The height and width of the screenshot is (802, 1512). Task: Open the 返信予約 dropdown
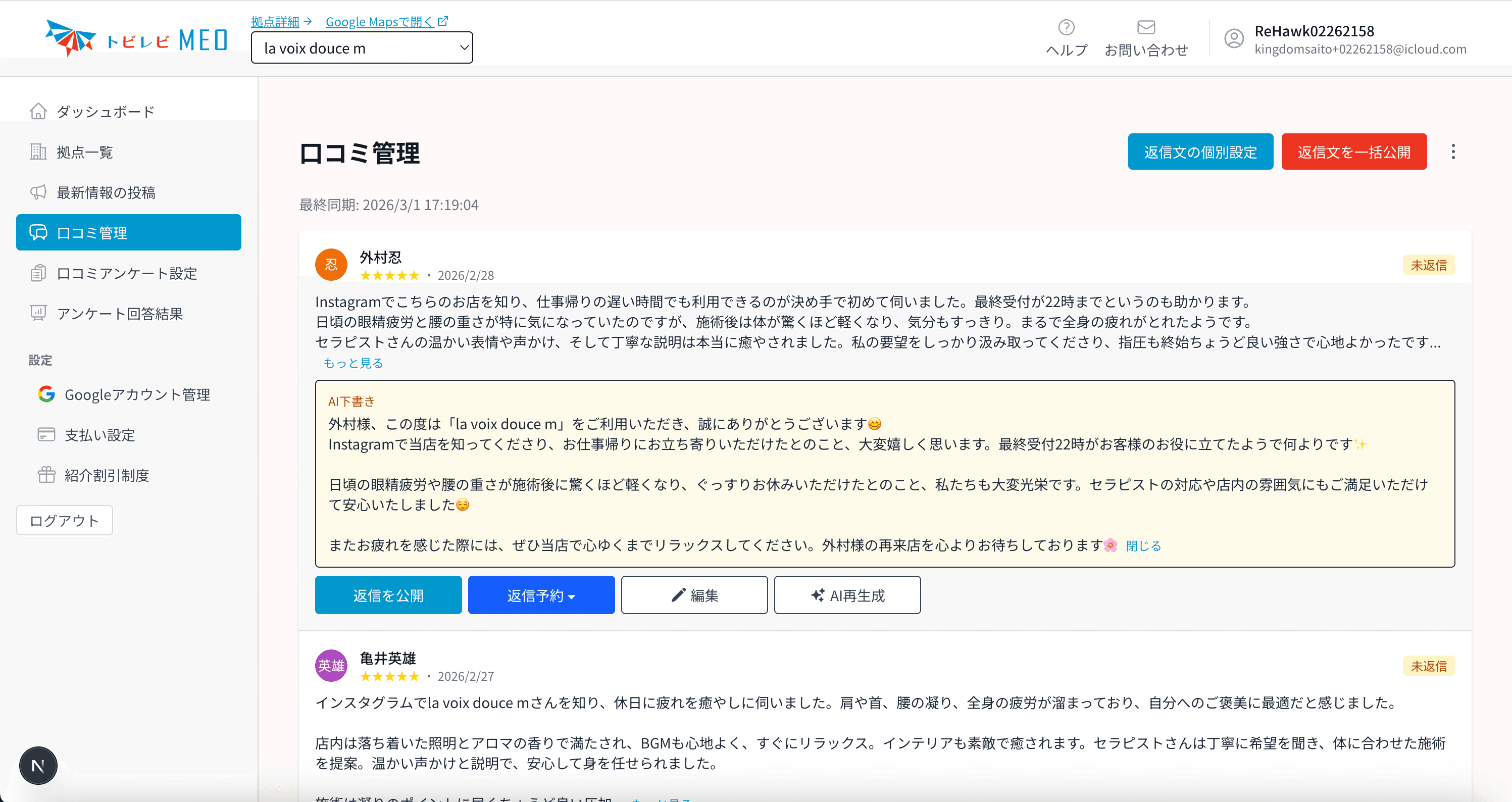(540, 595)
